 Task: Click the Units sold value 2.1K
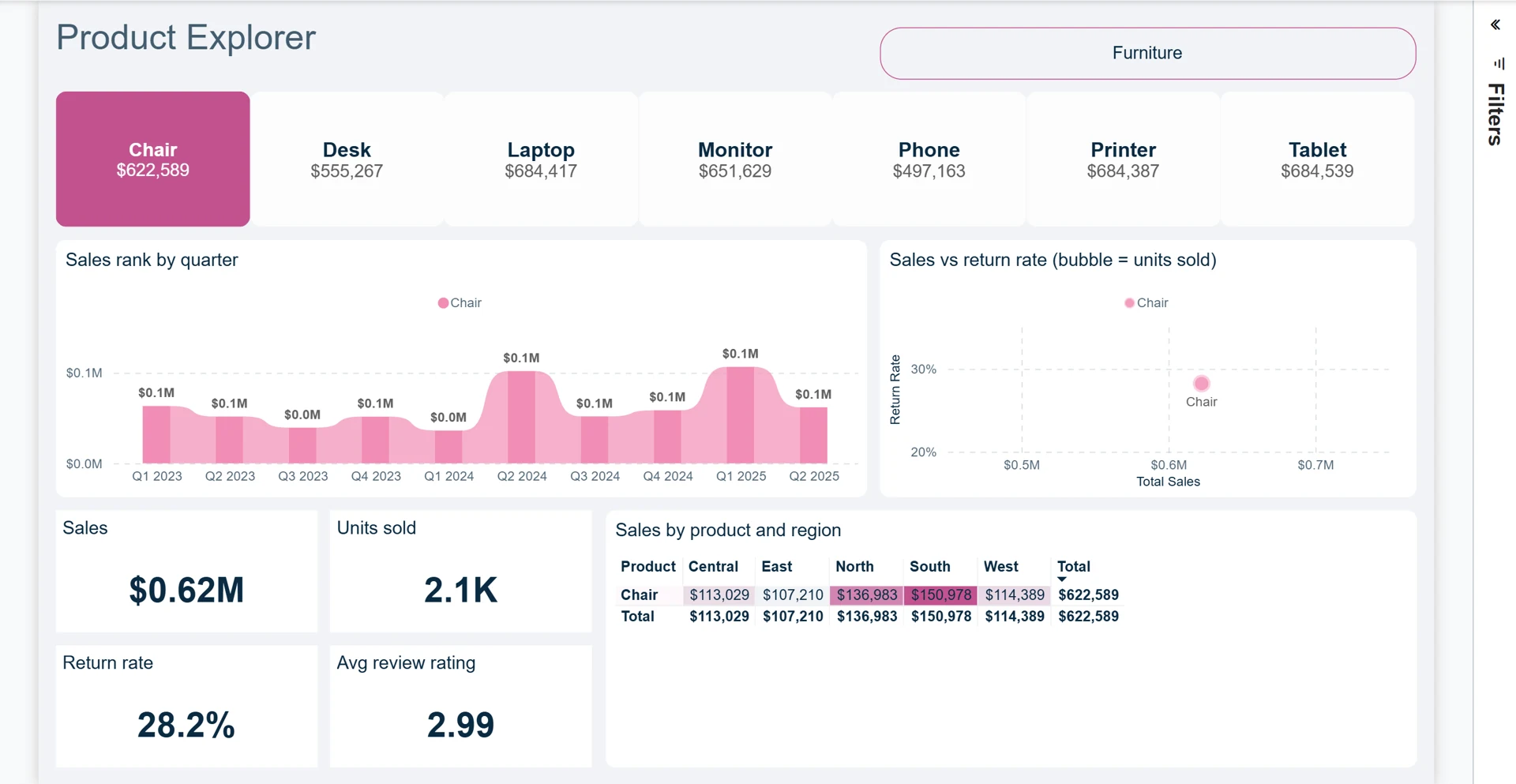tap(460, 591)
